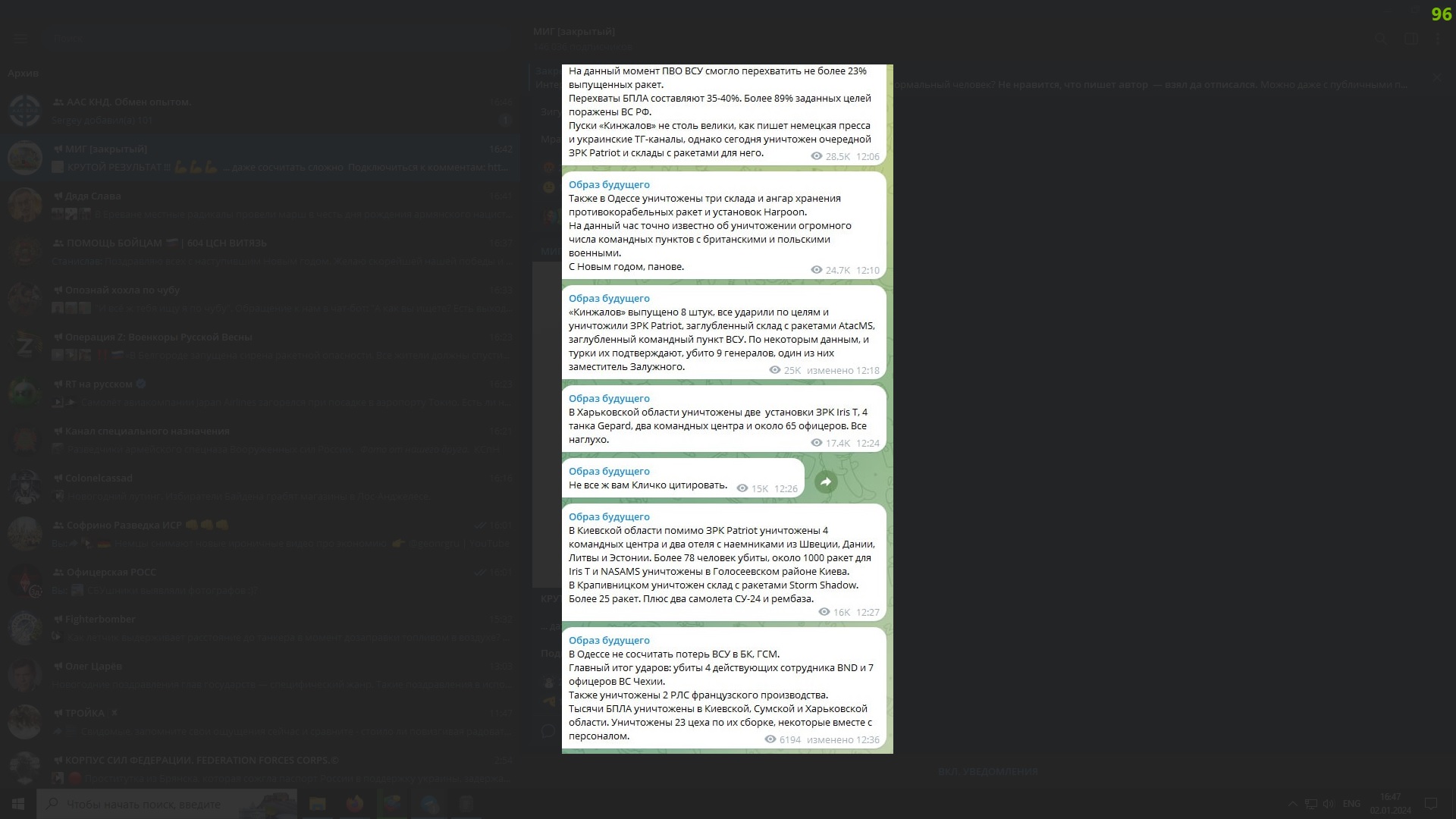
Task: Open the ААС КНД. Обмен опытом chat
Action: [x=259, y=111]
